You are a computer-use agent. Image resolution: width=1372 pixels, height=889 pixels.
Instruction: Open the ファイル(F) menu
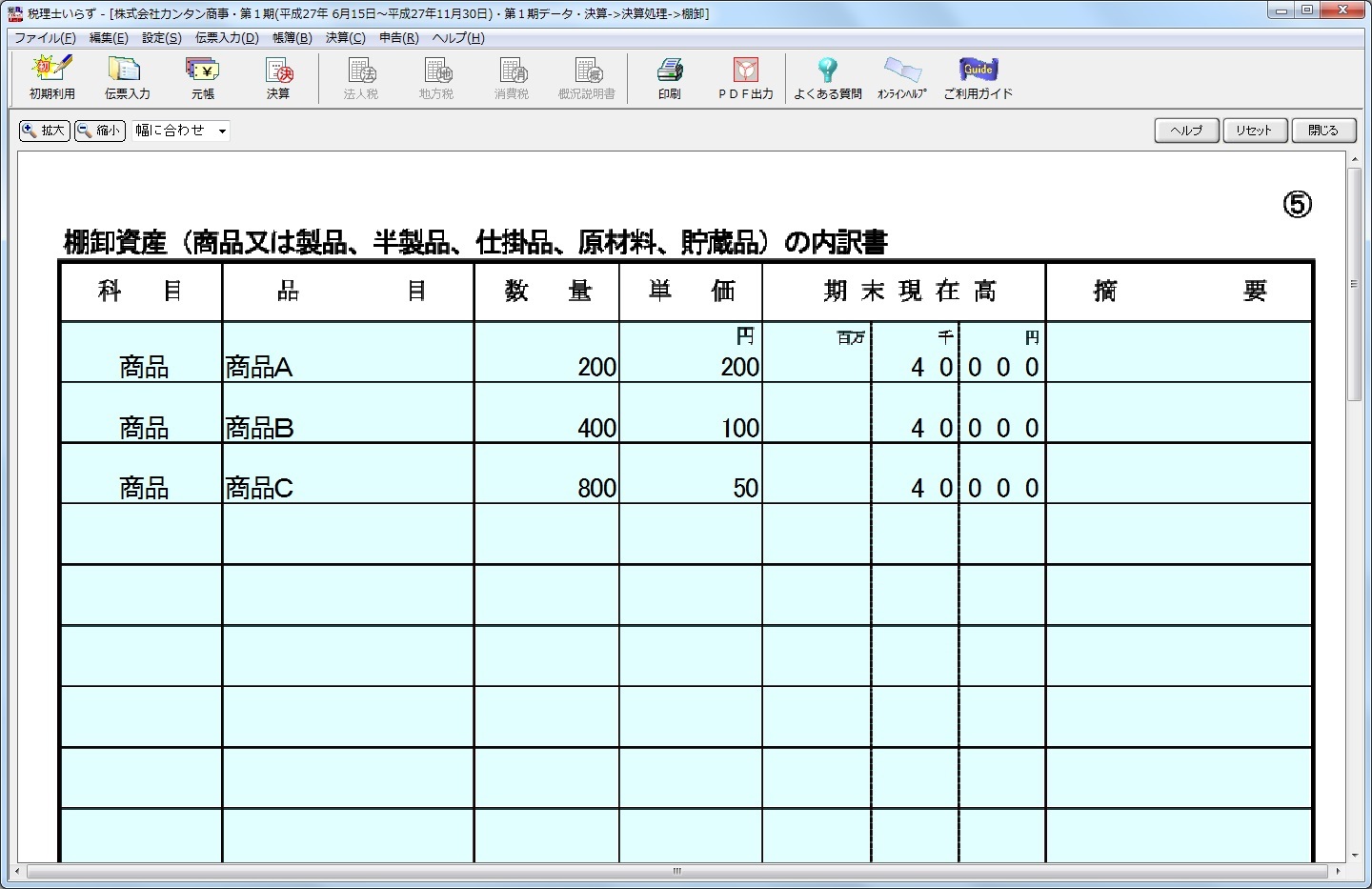[x=45, y=38]
